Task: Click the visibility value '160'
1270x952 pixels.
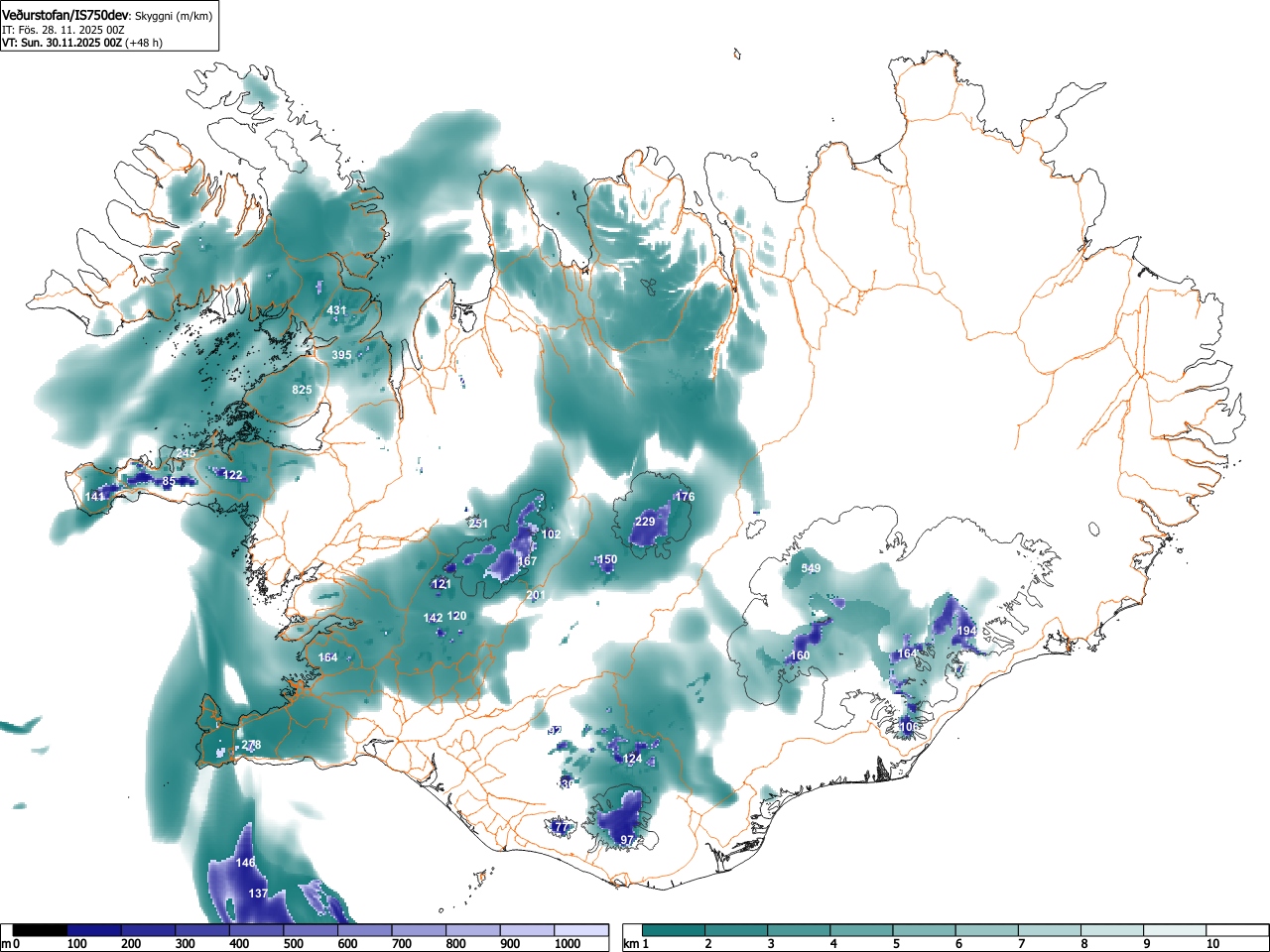Action: (800, 655)
